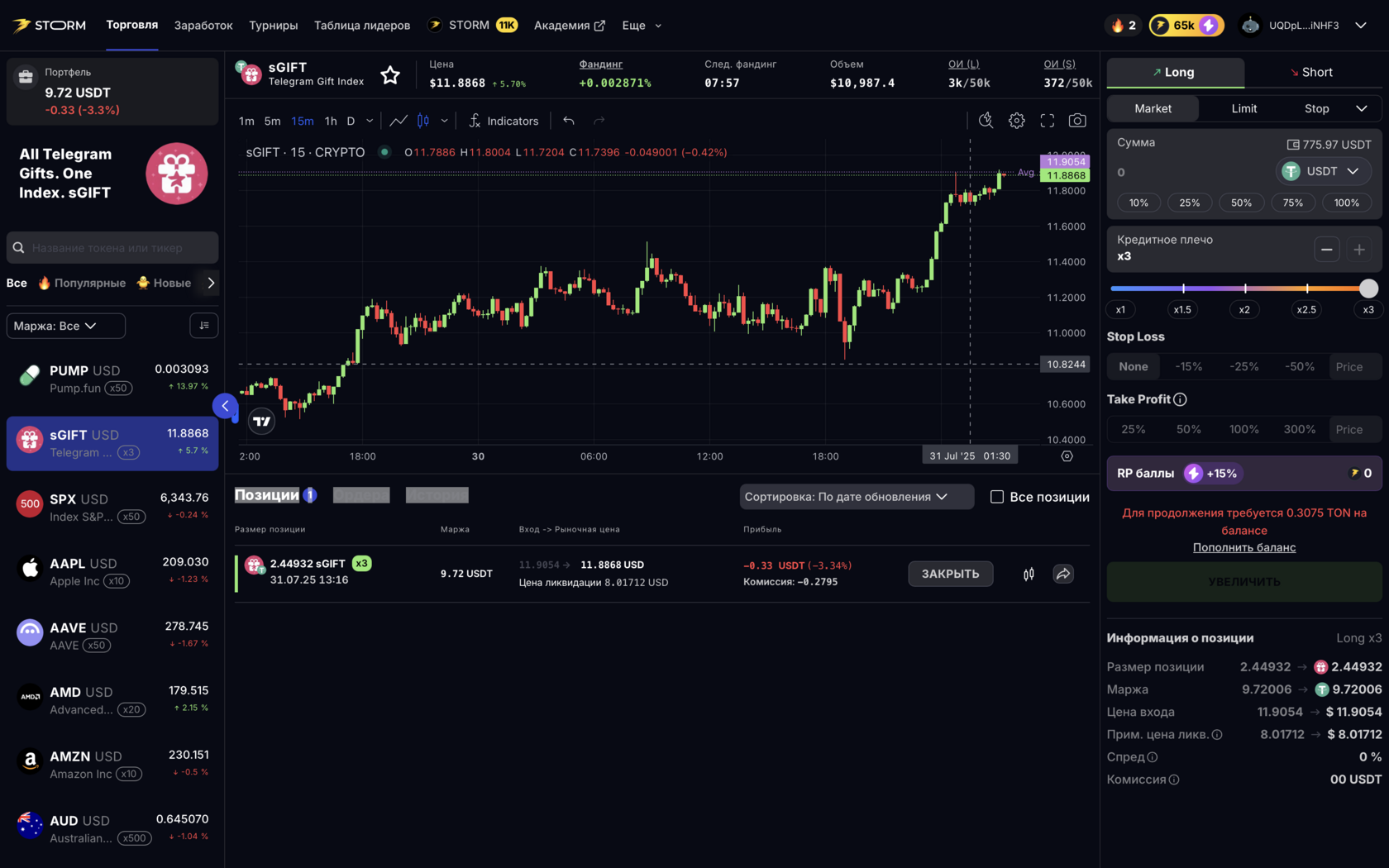
Task: Open the 'Торговля' tab
Action: (x=132, y=25)
